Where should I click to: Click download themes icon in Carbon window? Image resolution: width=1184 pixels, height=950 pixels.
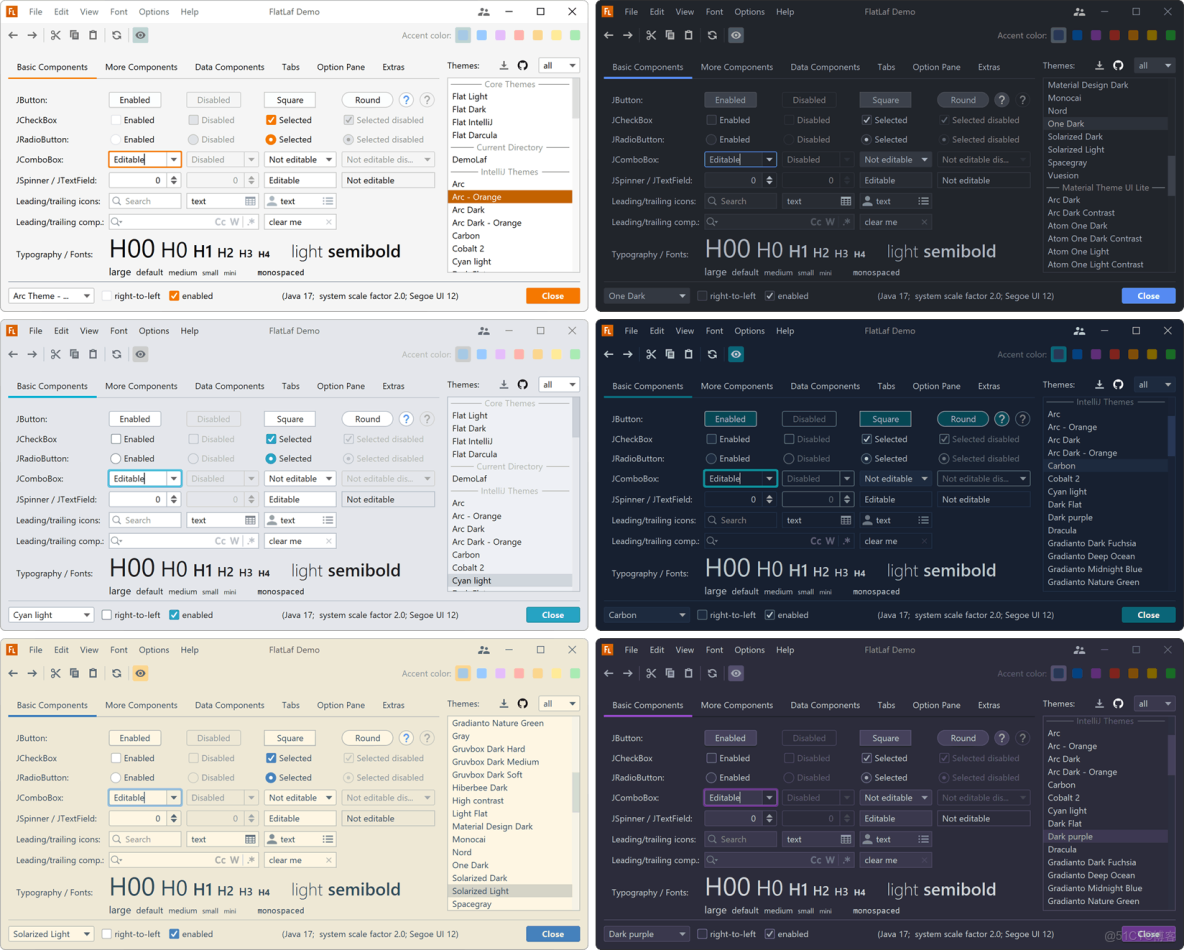pyautogui.click(x=1099, y=385)
